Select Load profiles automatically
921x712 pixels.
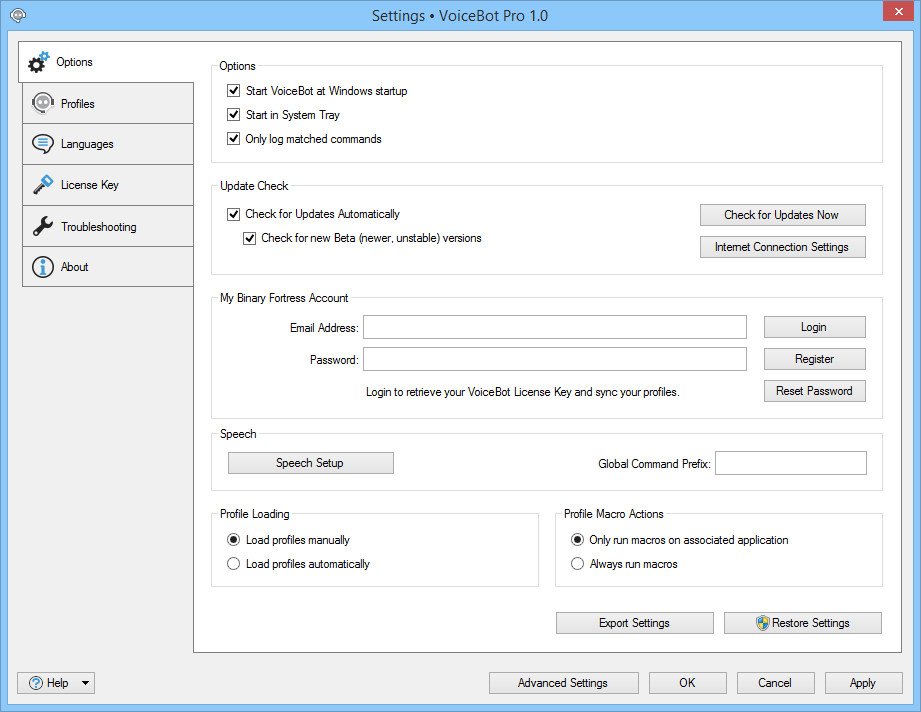[234, 564]
